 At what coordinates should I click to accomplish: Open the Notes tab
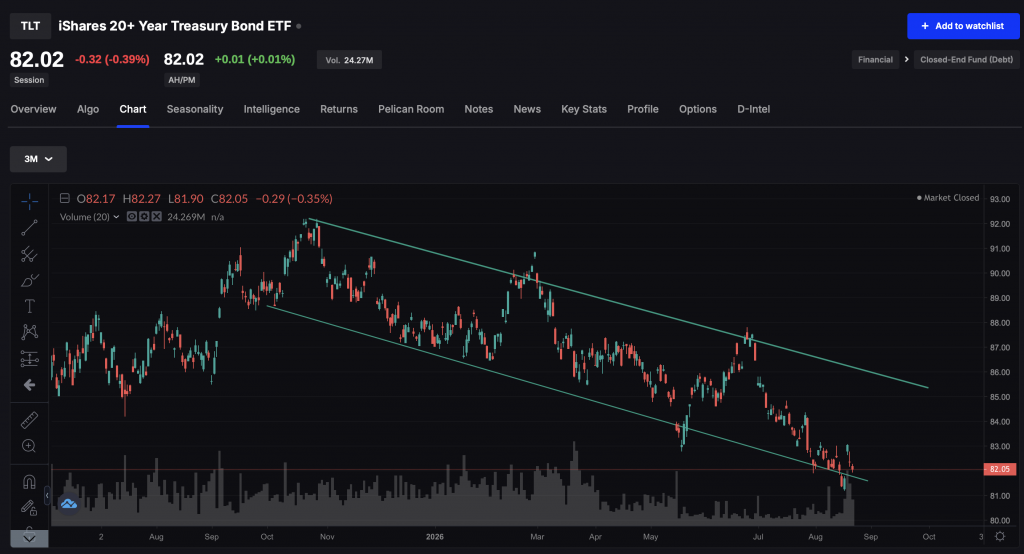479,109
